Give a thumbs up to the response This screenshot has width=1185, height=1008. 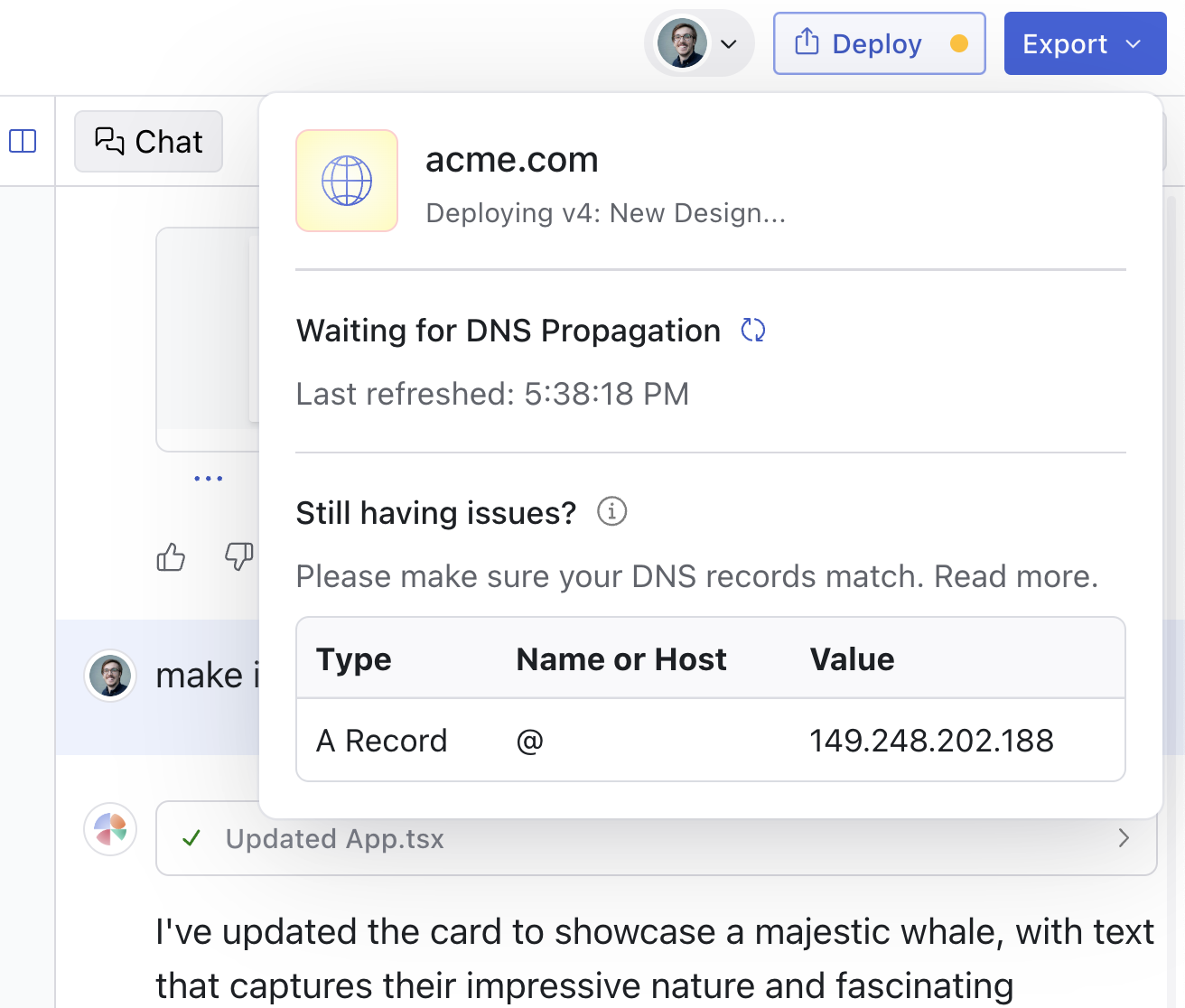pos(171,557)
